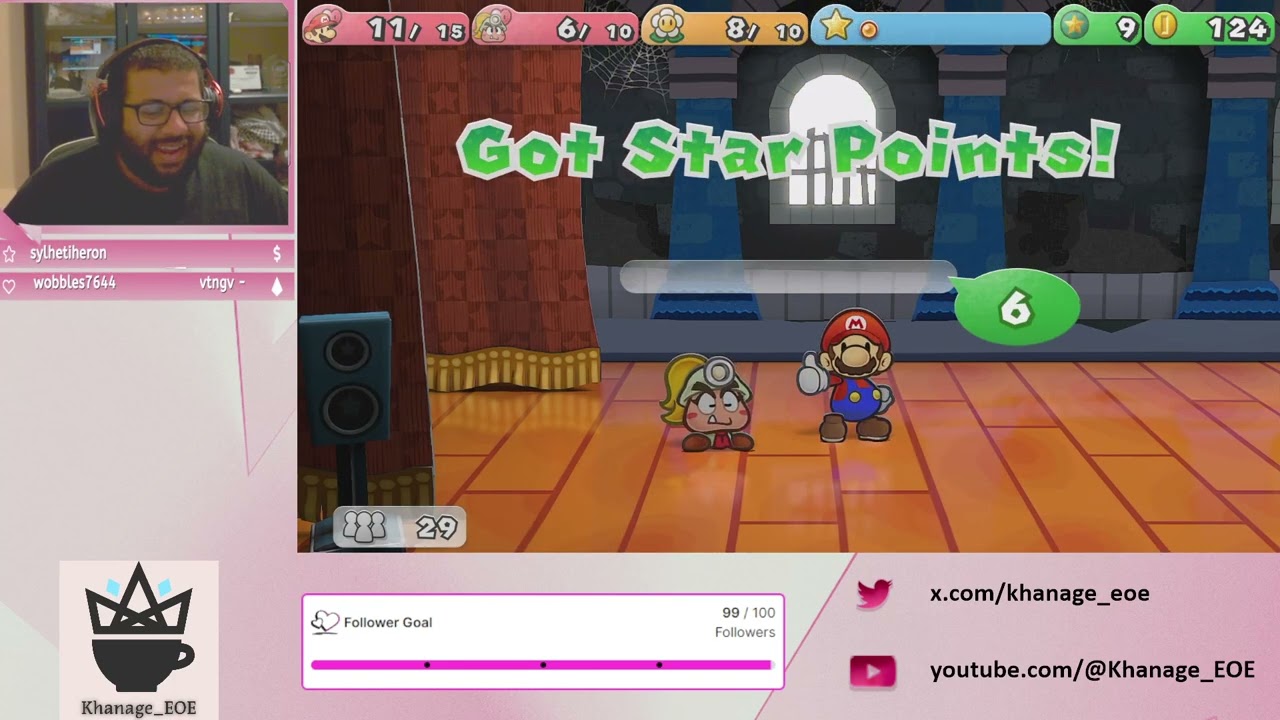The height and width of the screenshot is (720, 1280).
Task: Click the 'Got Star Points!' banner
Action: point(787,151)
